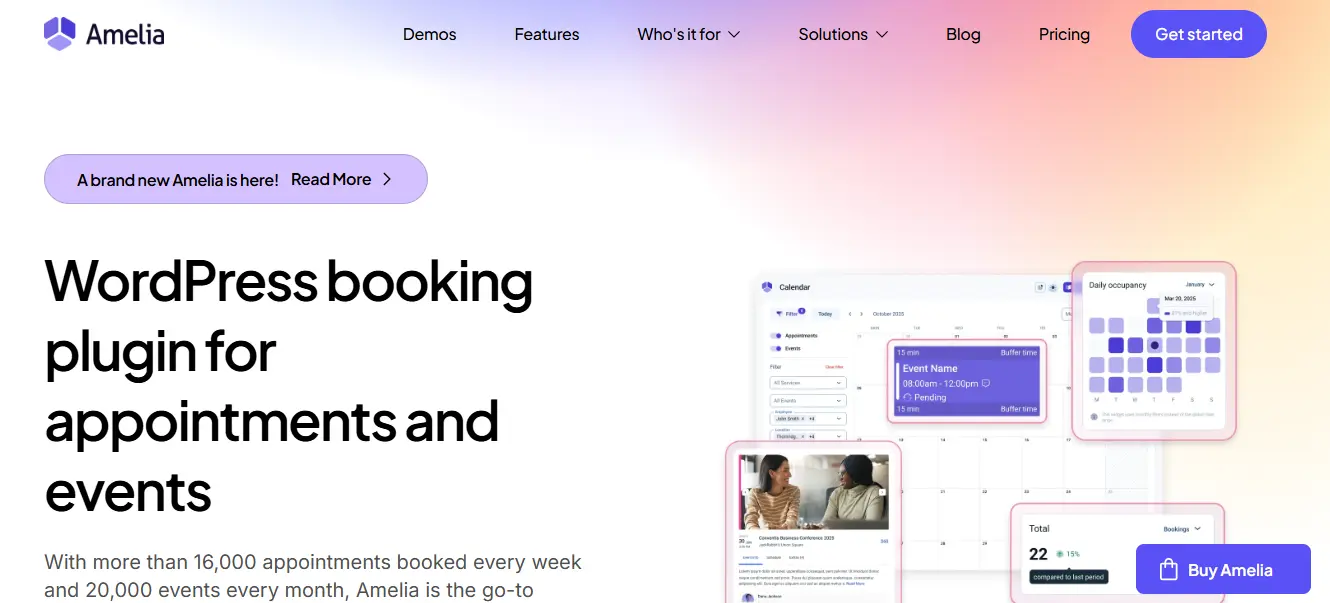Click the next-month arrow in the calendar preview
This screenshot has height=603, width=1330.
click(863, 313)
